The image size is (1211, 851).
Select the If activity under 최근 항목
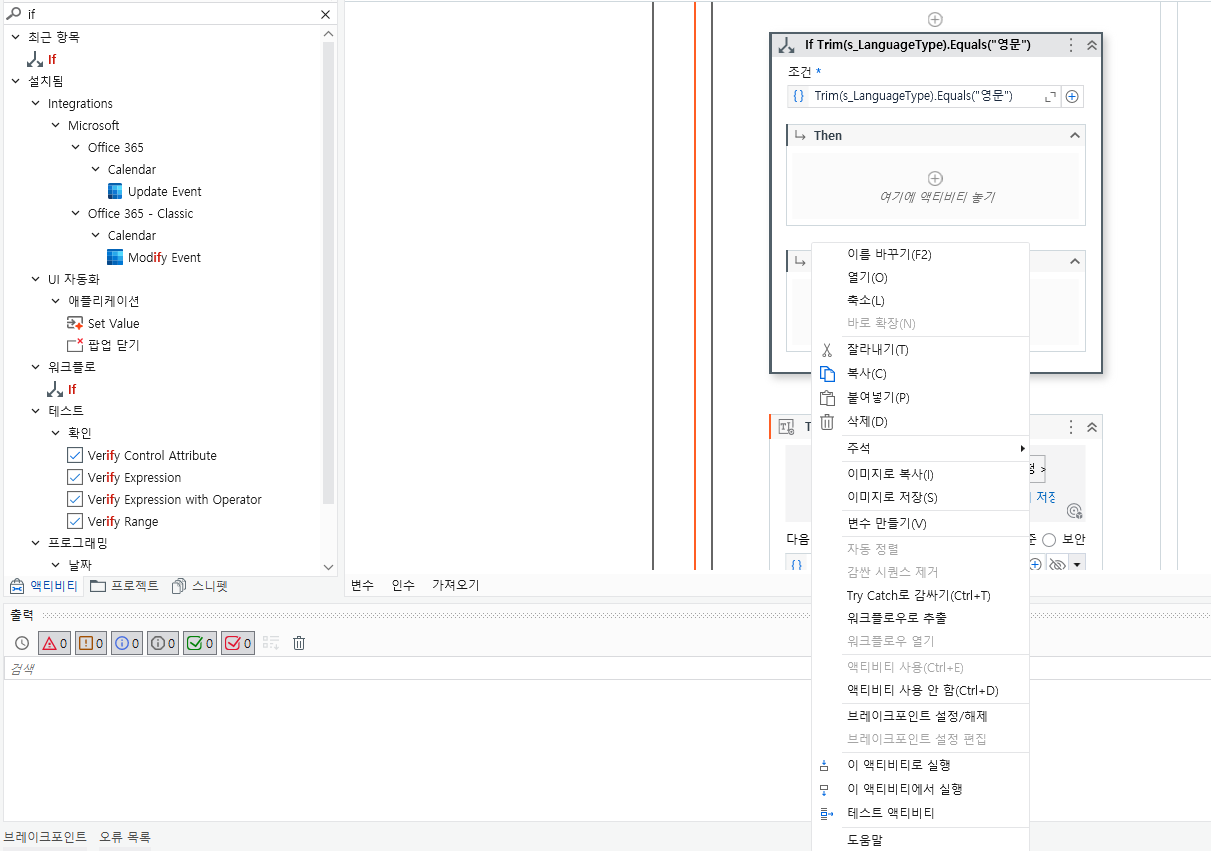click(x=44, y=59)
